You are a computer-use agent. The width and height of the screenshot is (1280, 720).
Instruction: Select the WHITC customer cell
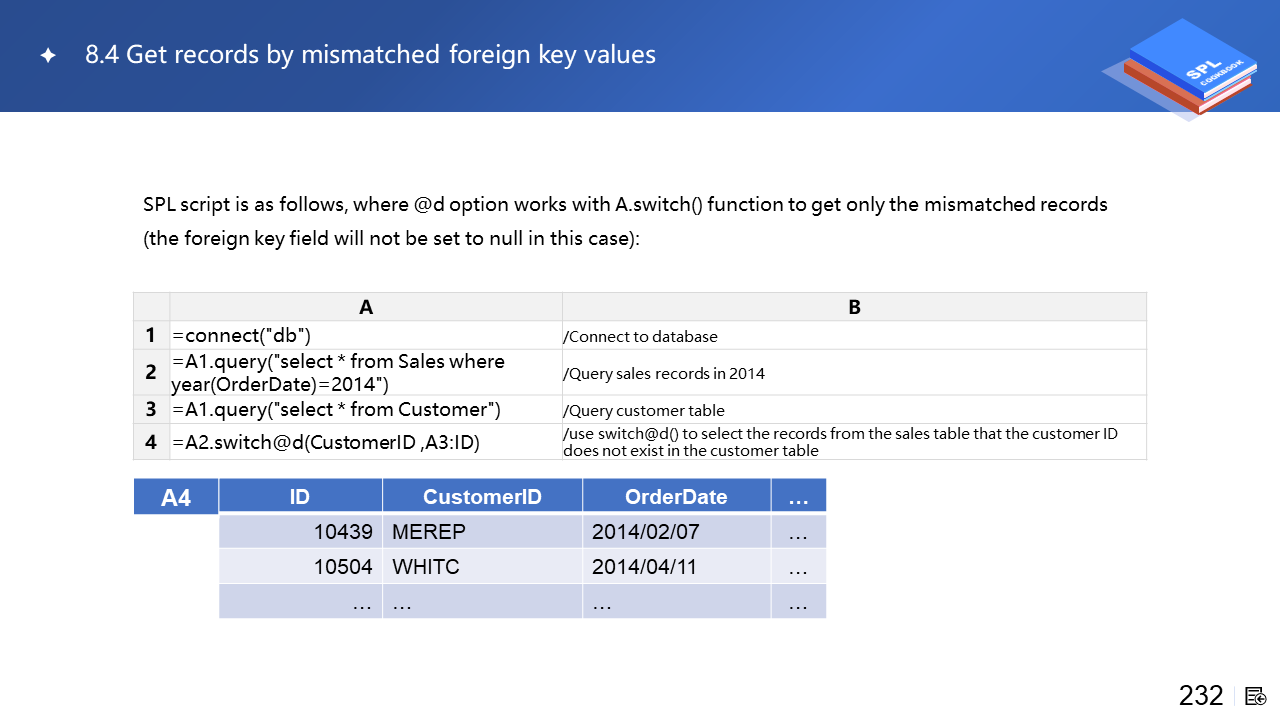point(482,567)
